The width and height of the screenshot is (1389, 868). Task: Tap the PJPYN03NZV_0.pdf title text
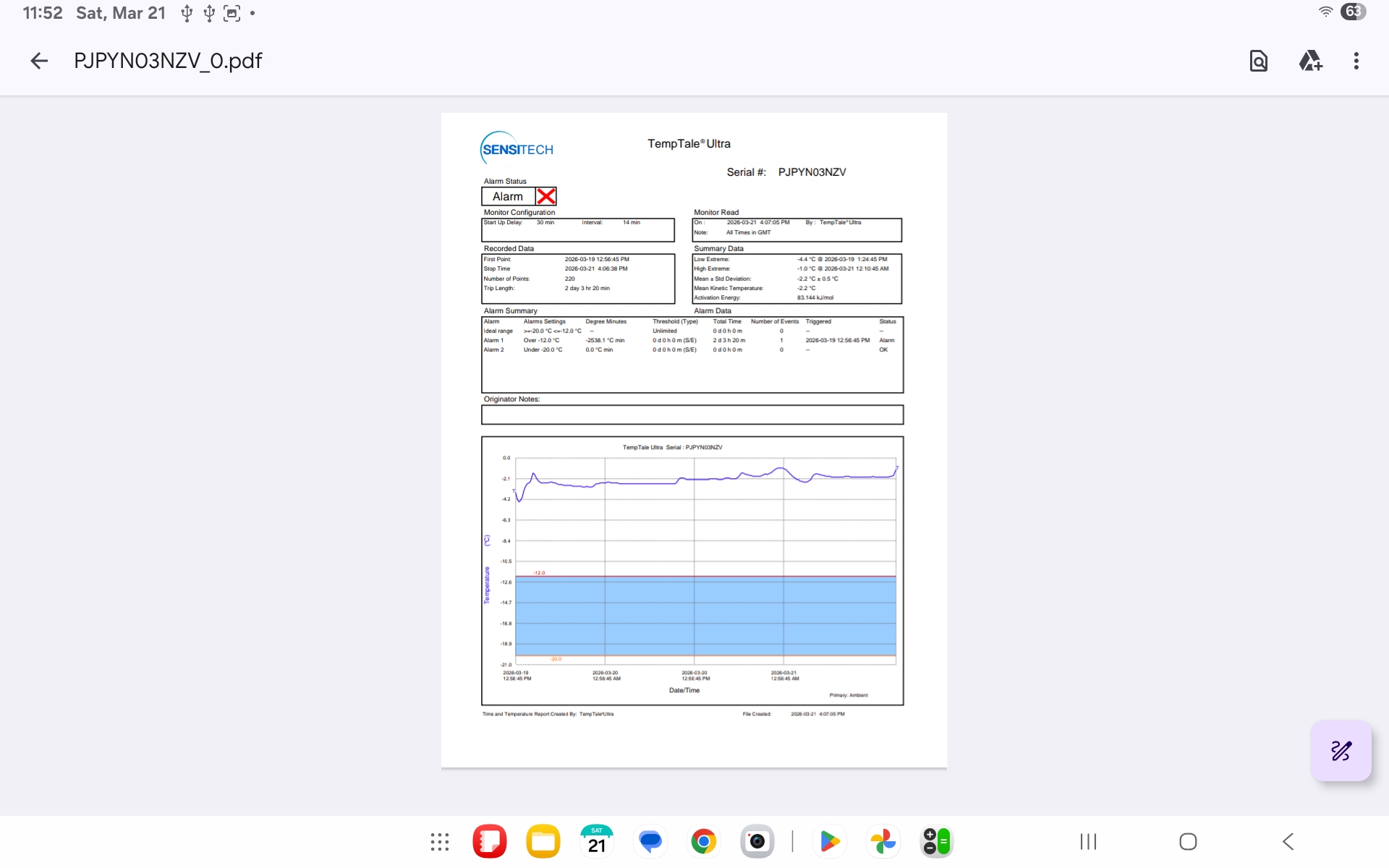coord(168,61)
